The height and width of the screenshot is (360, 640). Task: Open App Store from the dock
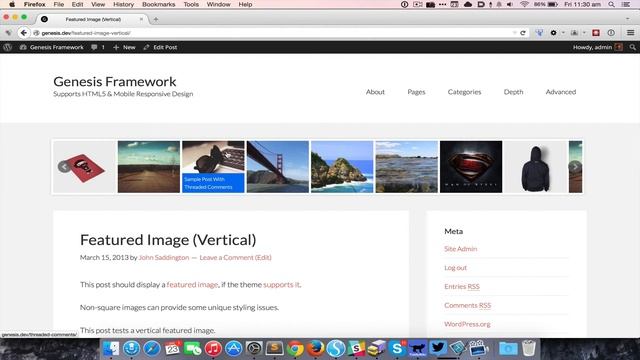(233, 349)
